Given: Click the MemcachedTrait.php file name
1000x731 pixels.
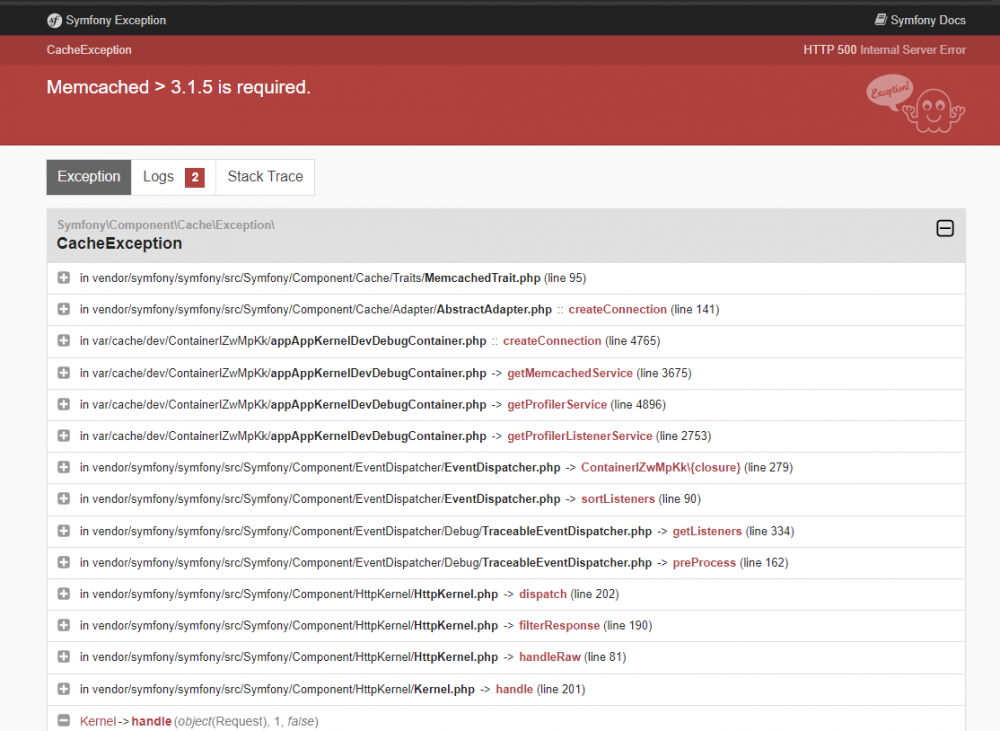Looking at the screenshot, I should point(482,278).
